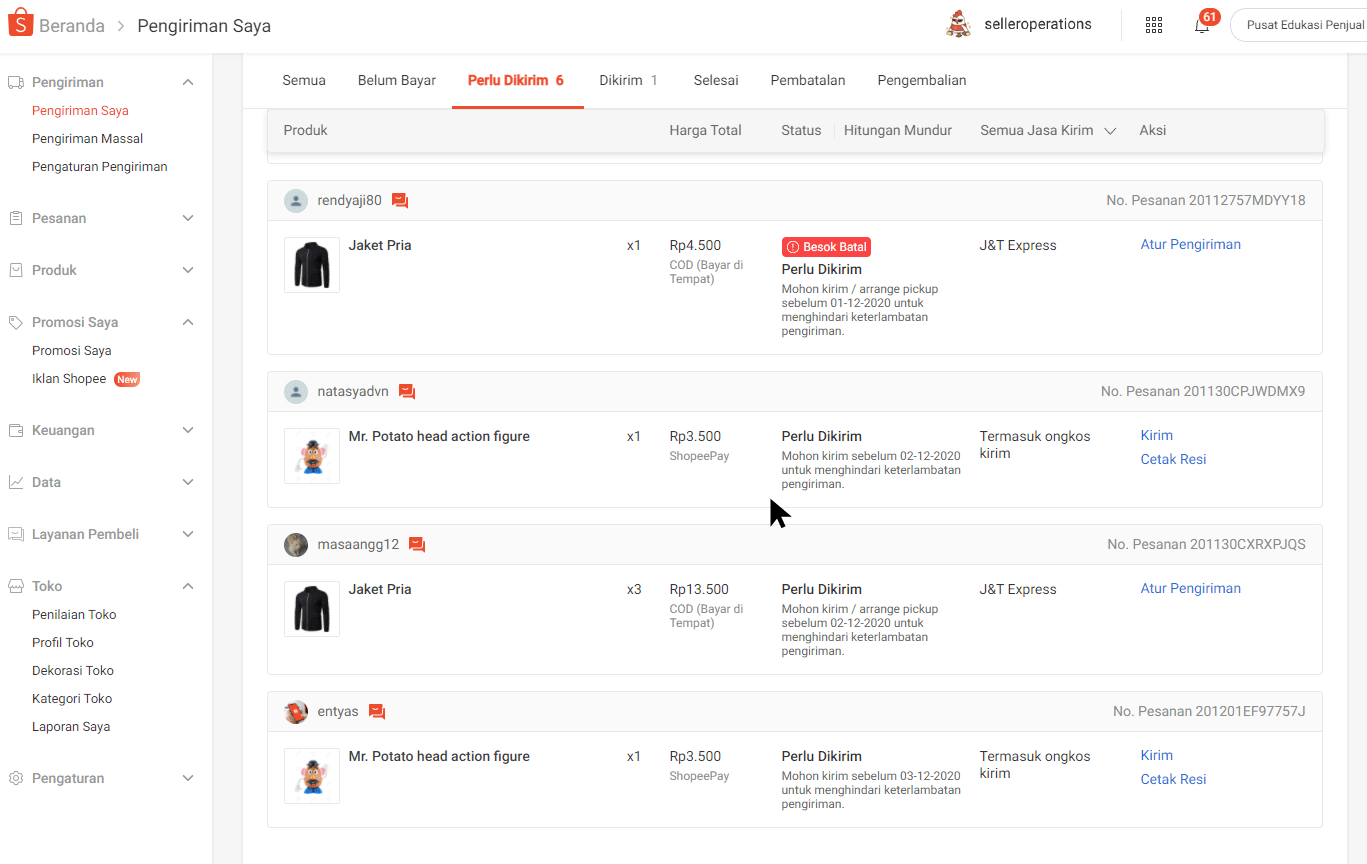1367x864 pixels.
Task: Expand the Pengaturan sidebar section
Action: tap(188, 778)
